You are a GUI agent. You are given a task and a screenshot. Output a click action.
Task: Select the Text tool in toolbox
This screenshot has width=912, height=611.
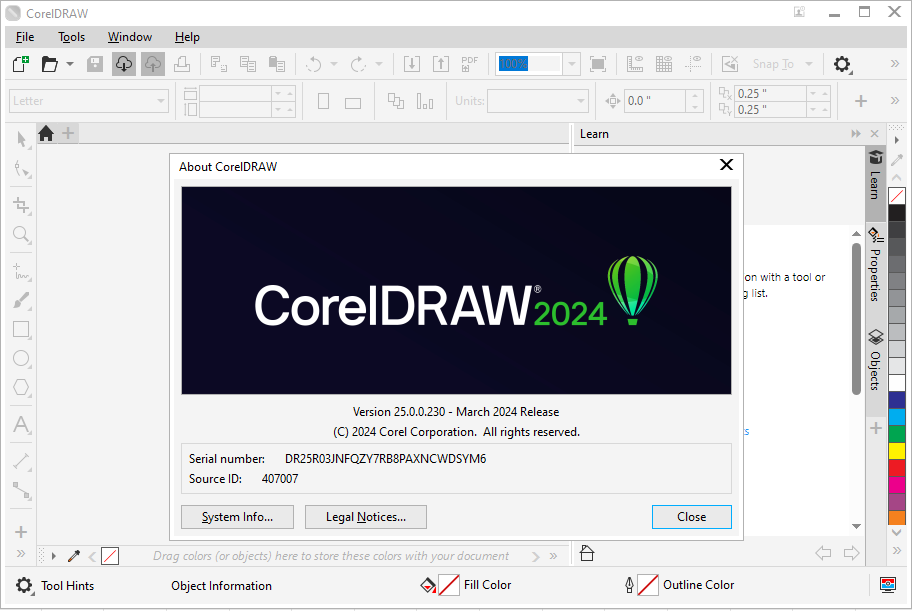(21, 425)
